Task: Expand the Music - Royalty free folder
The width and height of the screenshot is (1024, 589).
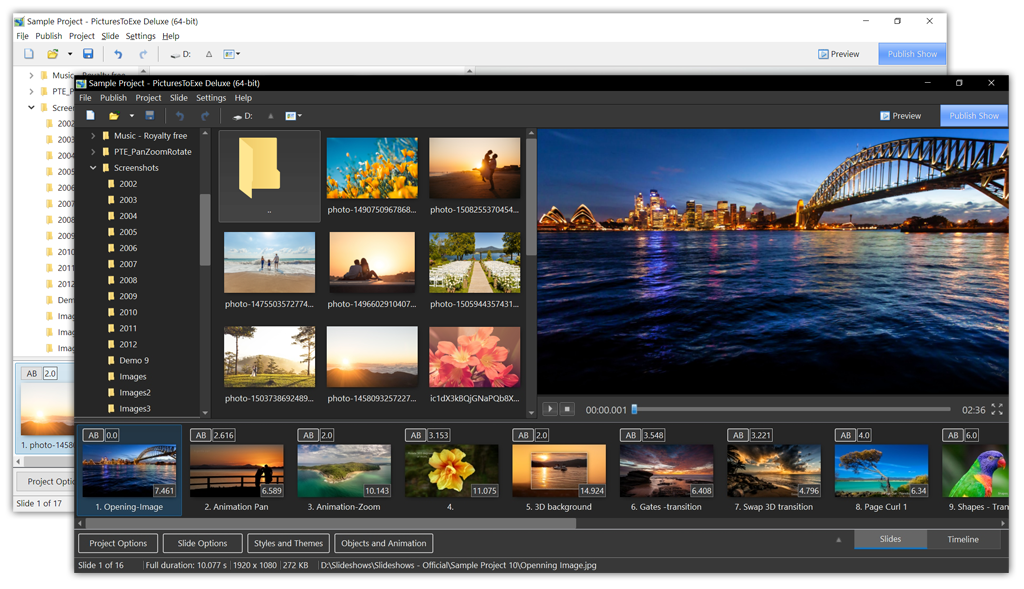Action: point(93,136)
